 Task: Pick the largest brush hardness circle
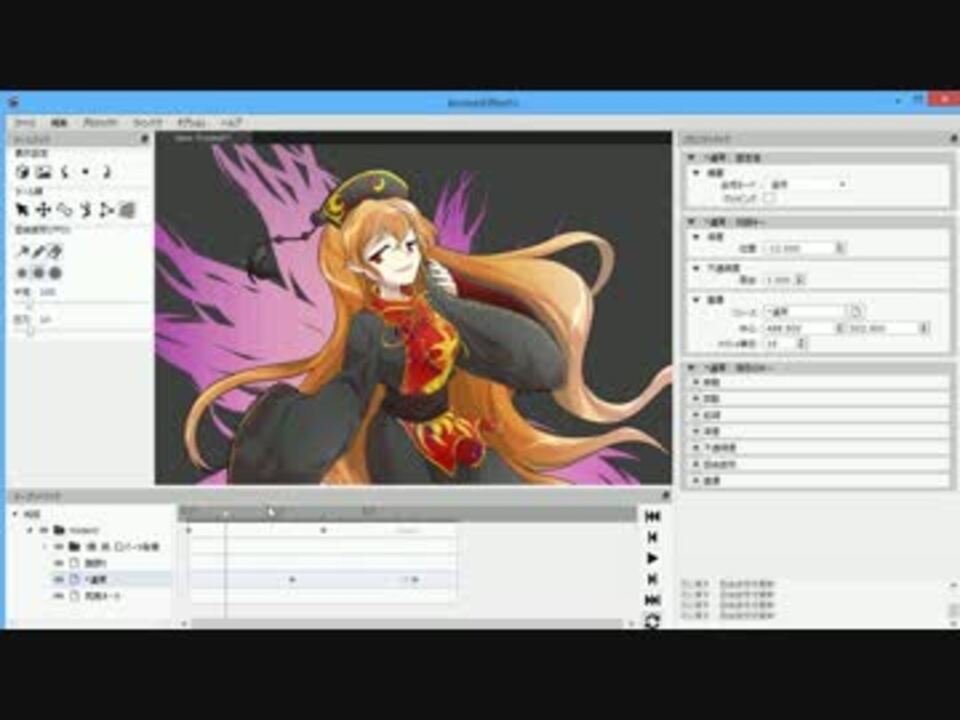pyautogui.click(x=56, y=273)
